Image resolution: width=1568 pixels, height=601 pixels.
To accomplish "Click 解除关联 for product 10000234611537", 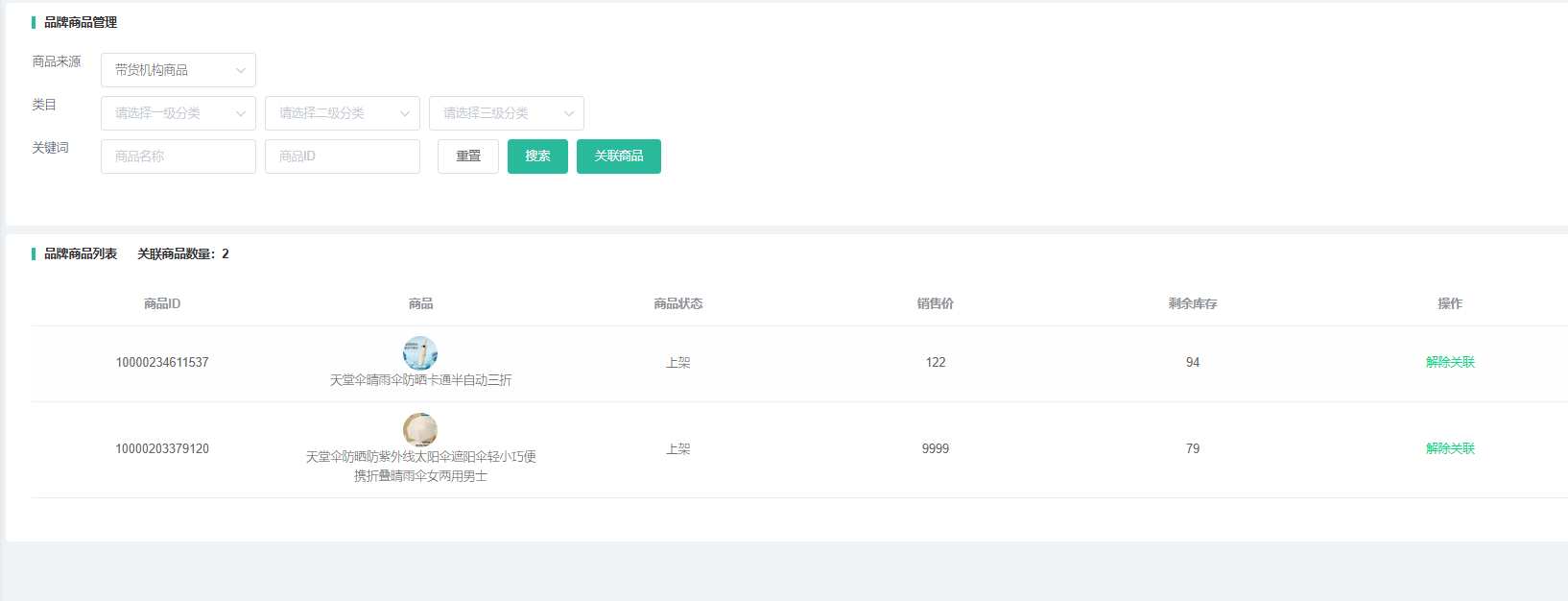I will click(x=1450, y=362).
